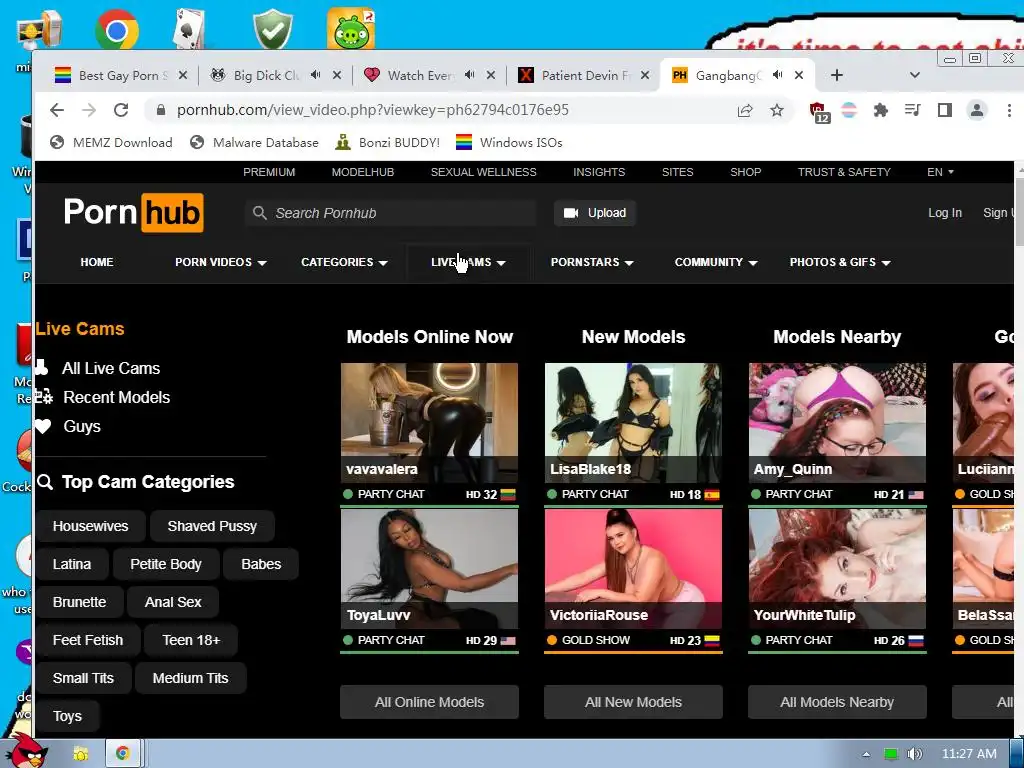
Task: Open the Windows ISOs bookmark
Action: tap(509, 142)
